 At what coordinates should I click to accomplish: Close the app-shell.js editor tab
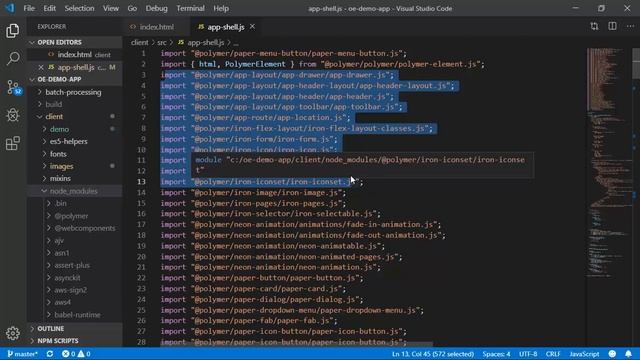tap(252, 27)
